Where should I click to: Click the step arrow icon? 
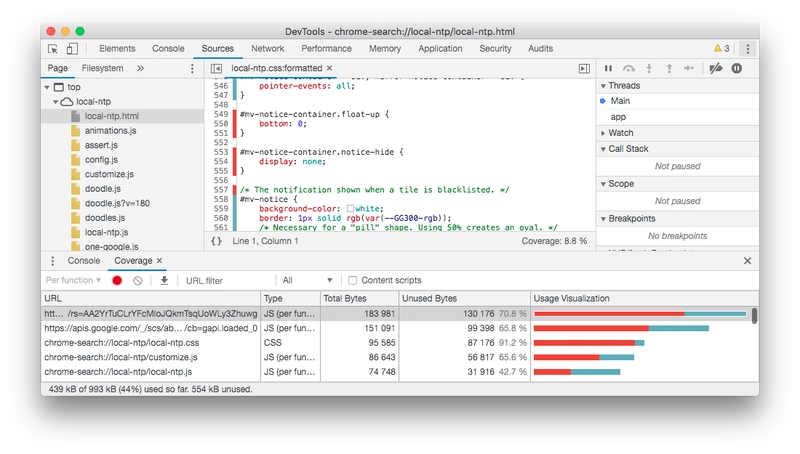point(689,68)
